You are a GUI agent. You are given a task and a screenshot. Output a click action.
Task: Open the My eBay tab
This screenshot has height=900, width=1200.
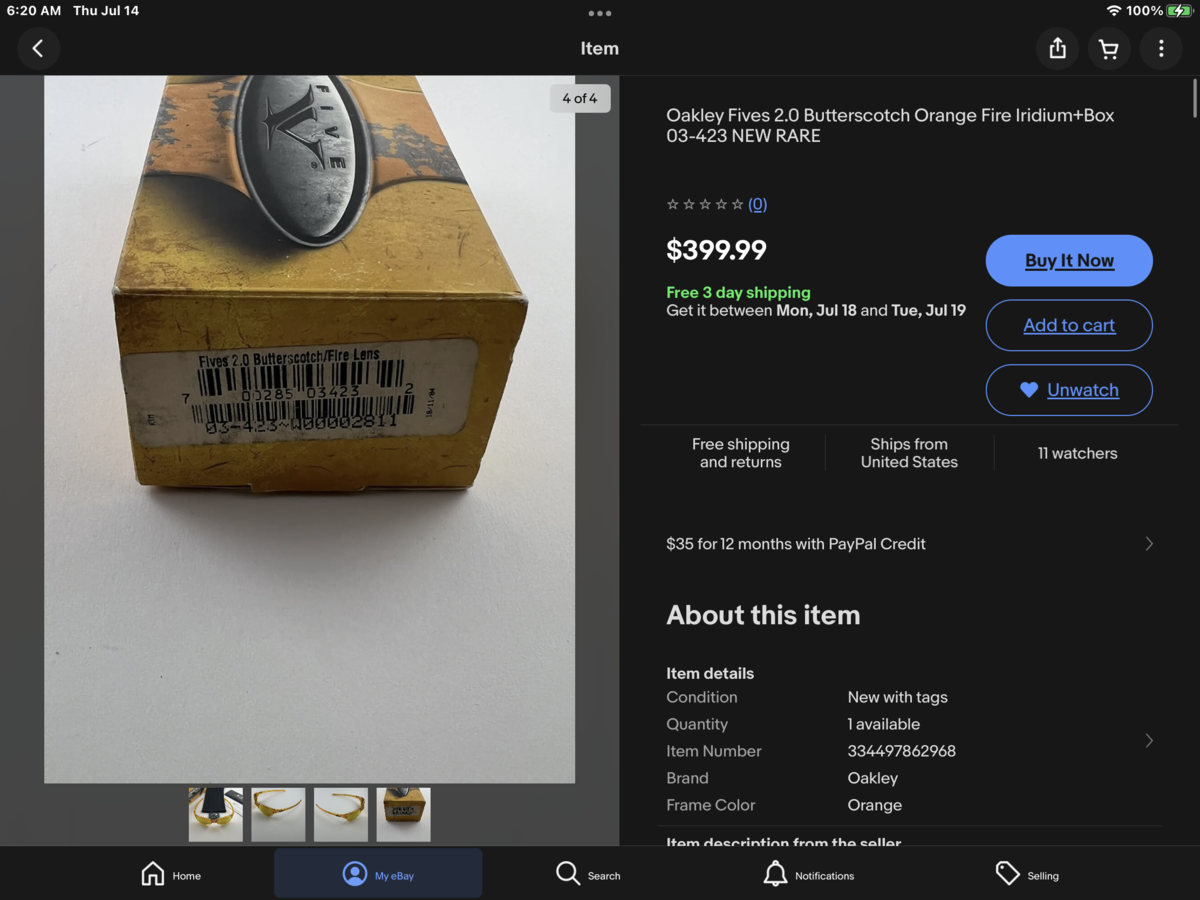(x=378, y=874)
